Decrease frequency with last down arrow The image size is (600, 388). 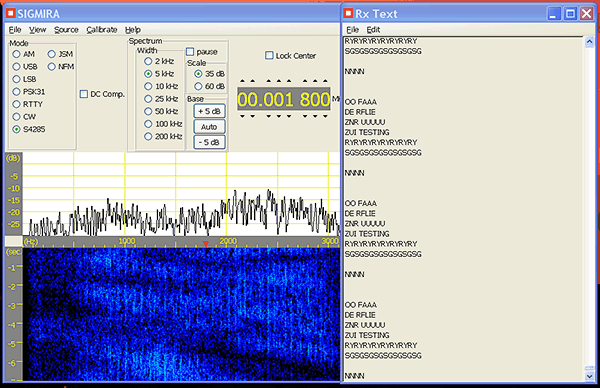click(325, 116)
